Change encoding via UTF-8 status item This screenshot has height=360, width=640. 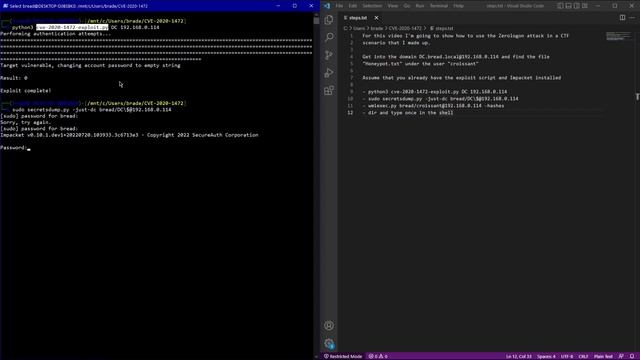click(567, 356)
